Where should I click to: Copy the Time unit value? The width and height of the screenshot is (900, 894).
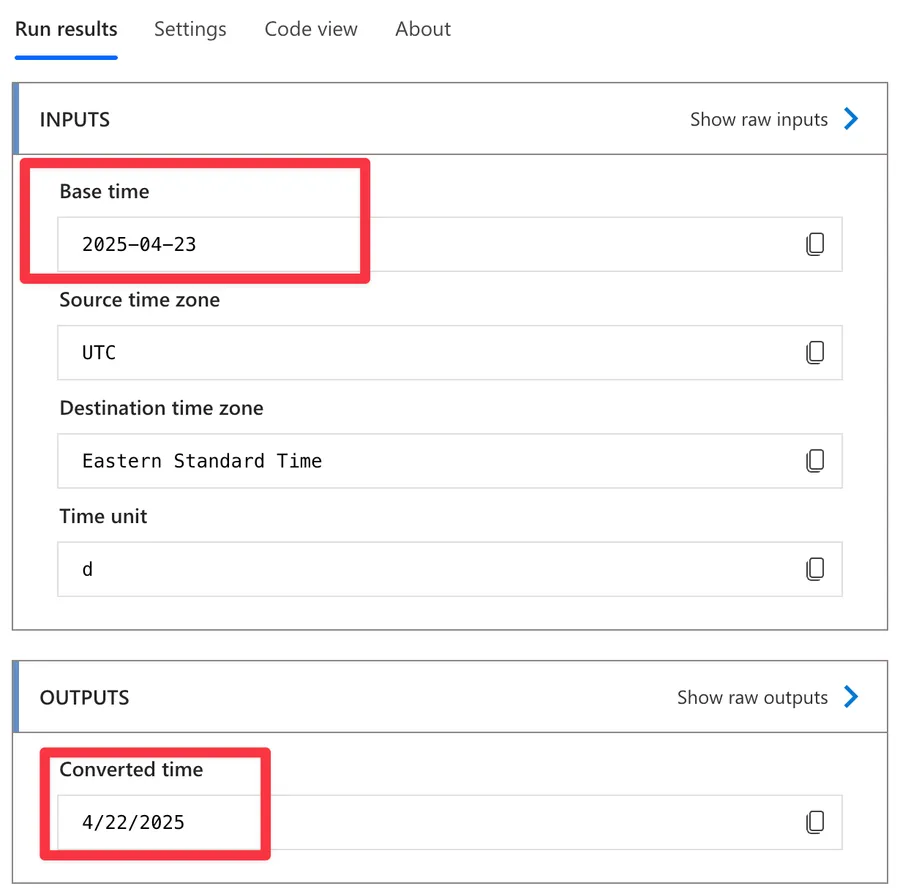(815, 569)
